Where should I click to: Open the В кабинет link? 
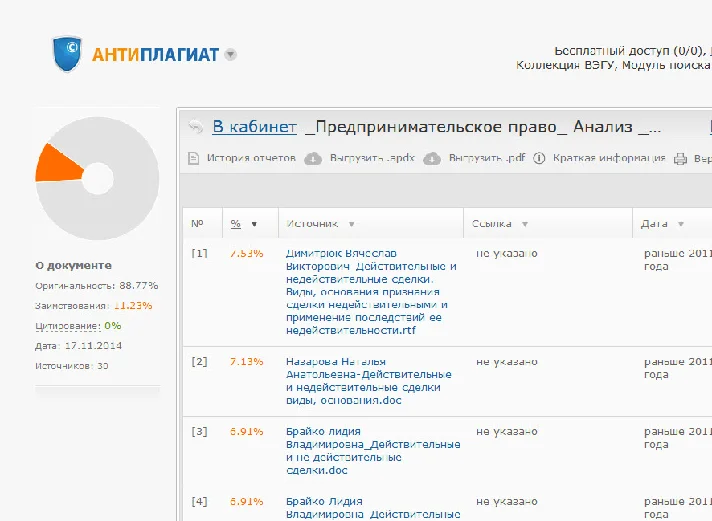pos(255,127)
